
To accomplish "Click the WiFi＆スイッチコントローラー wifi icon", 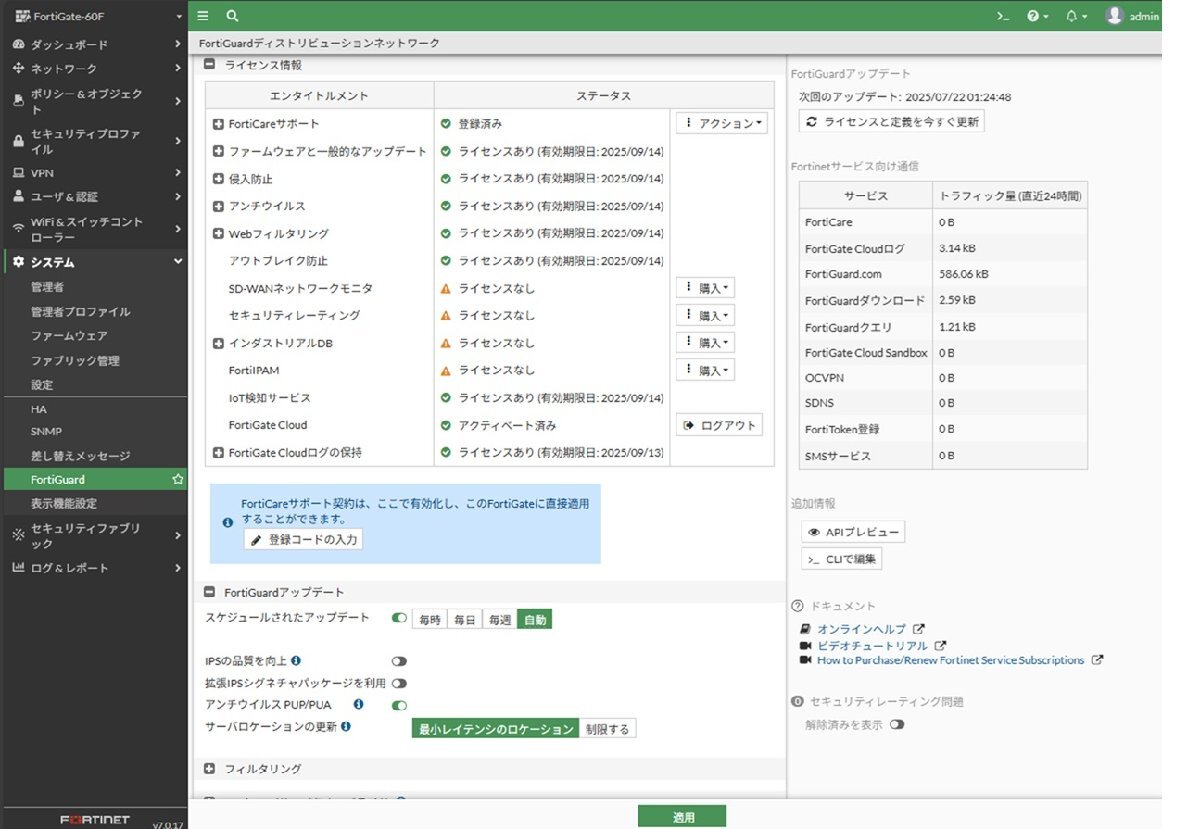I will coord(18,229).
